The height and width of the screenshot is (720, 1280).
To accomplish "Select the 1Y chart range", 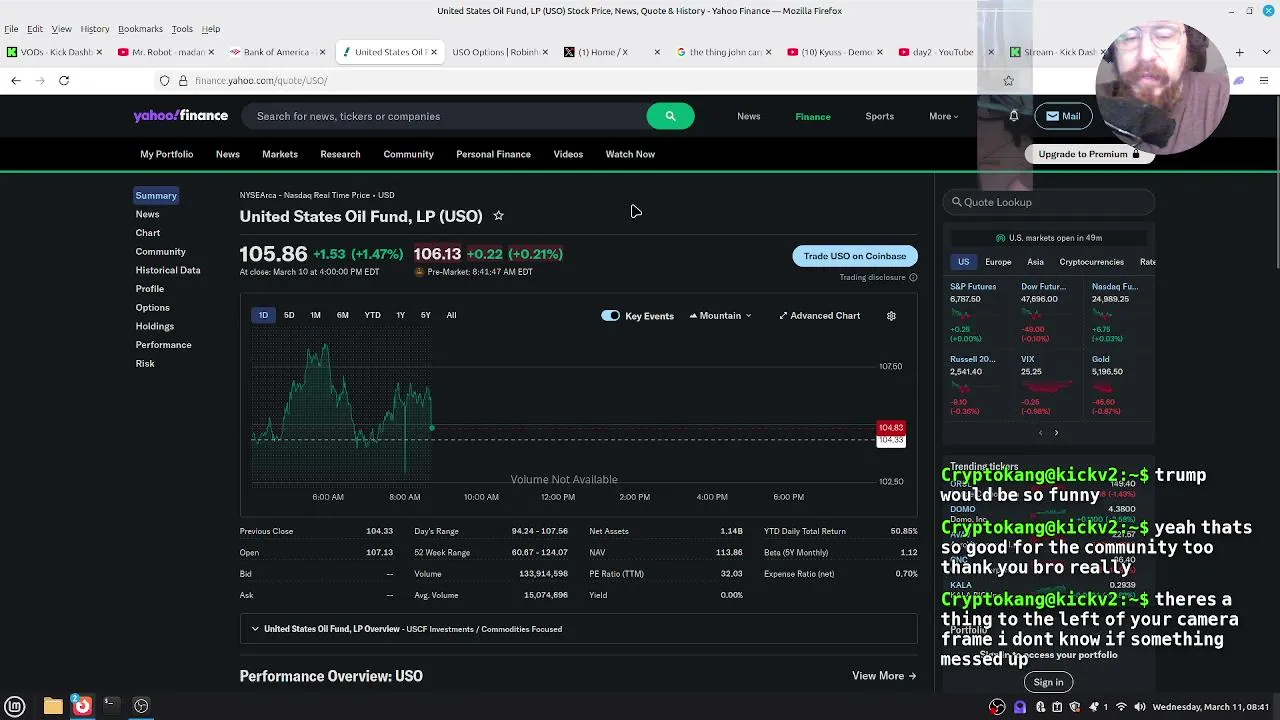I will tap(400, 315).
